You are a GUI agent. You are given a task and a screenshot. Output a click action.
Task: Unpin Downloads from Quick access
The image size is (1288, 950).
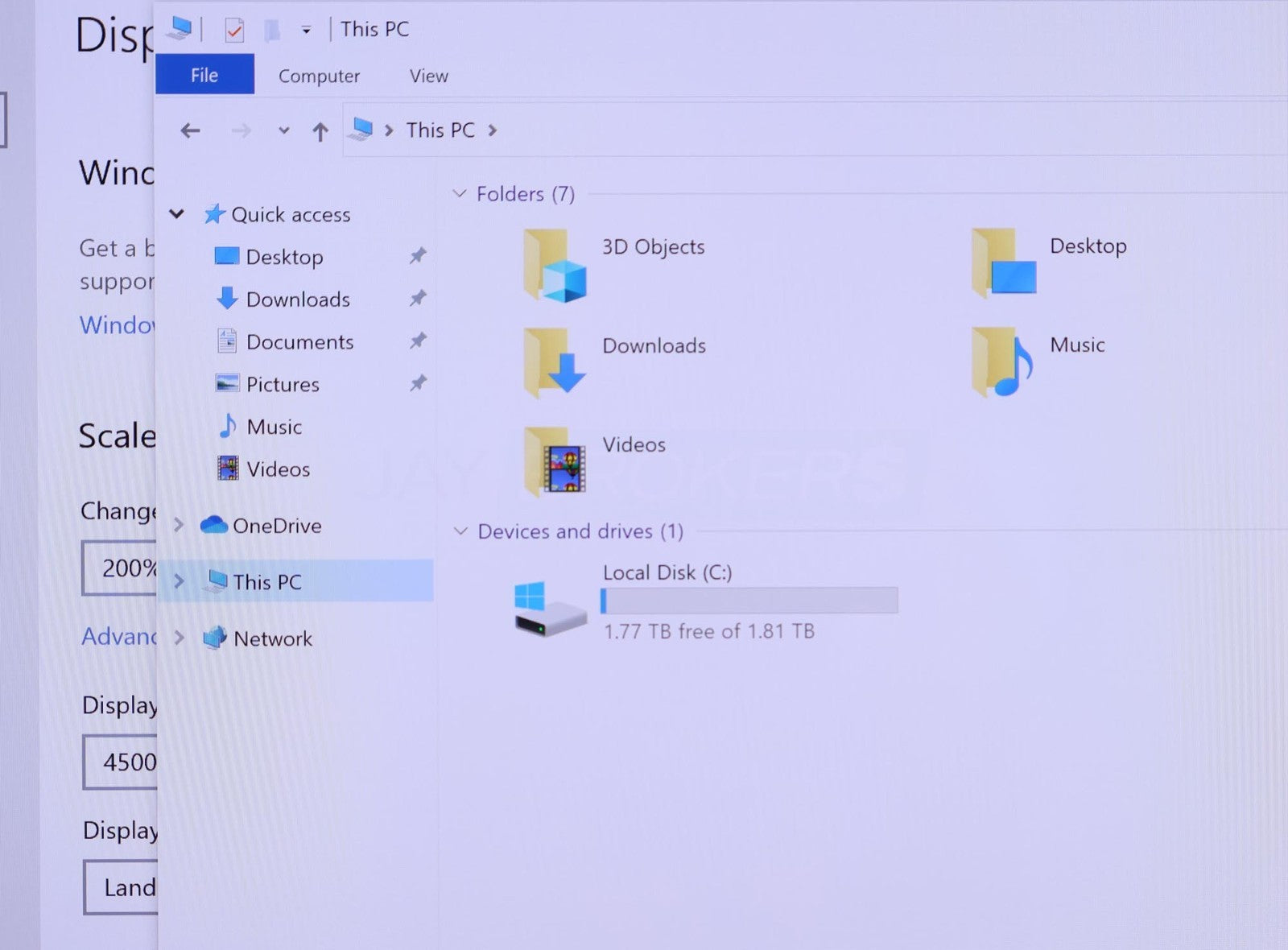tap(418, 299)
